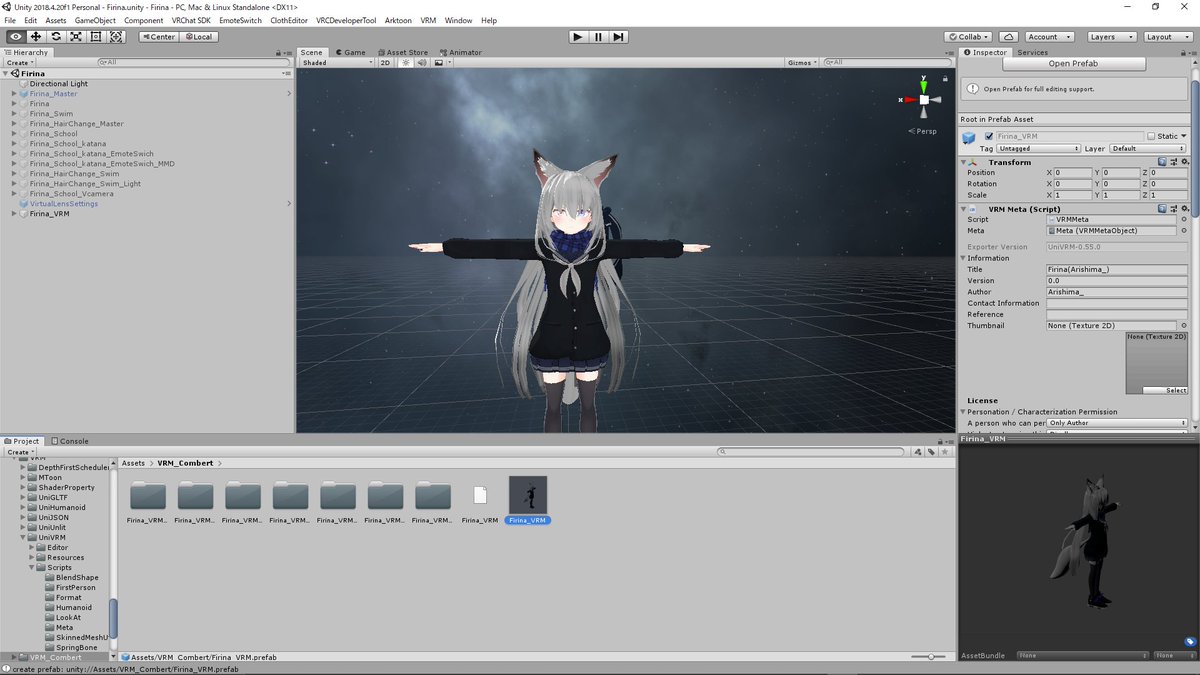
Task: Click the Open Prefab button
Action: click(1073, 64)
